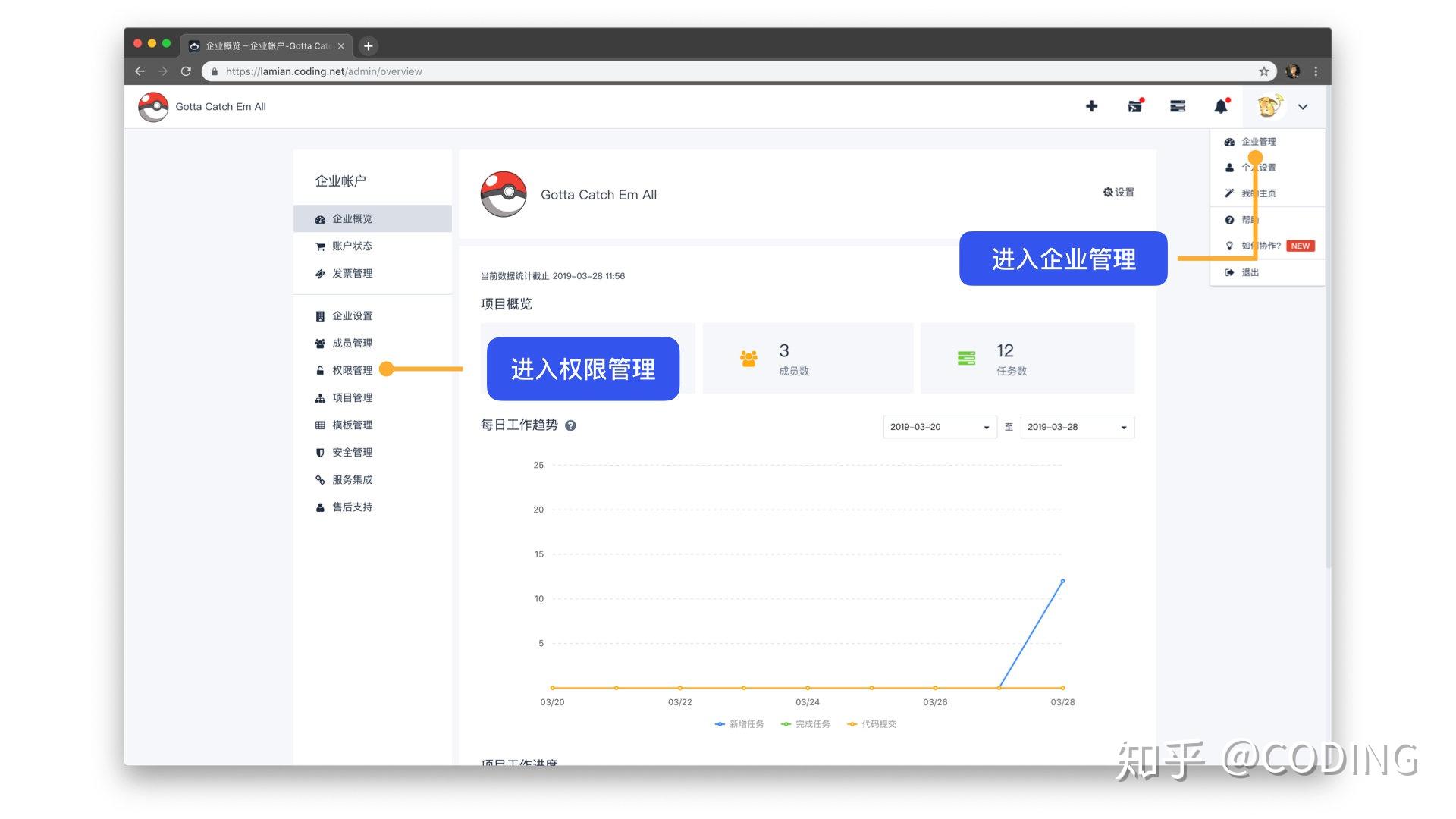1456x819 pixels.
Task: Toggle 完成任务 series in chart legend
Action: (x=805, y=724)
